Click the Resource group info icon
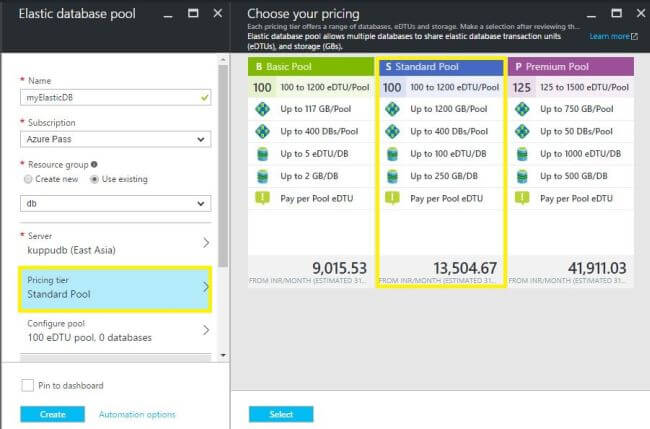 pos(94,165)
